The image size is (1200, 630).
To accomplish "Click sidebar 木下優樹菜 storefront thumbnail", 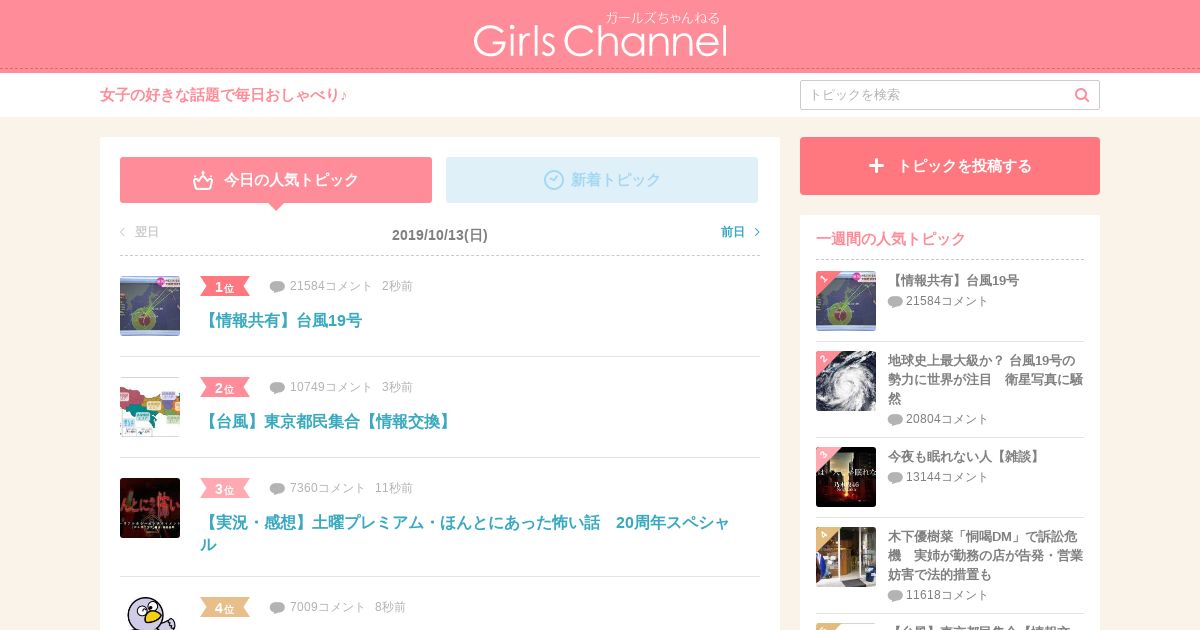I will pyautogui.click(x=846, y=557).
